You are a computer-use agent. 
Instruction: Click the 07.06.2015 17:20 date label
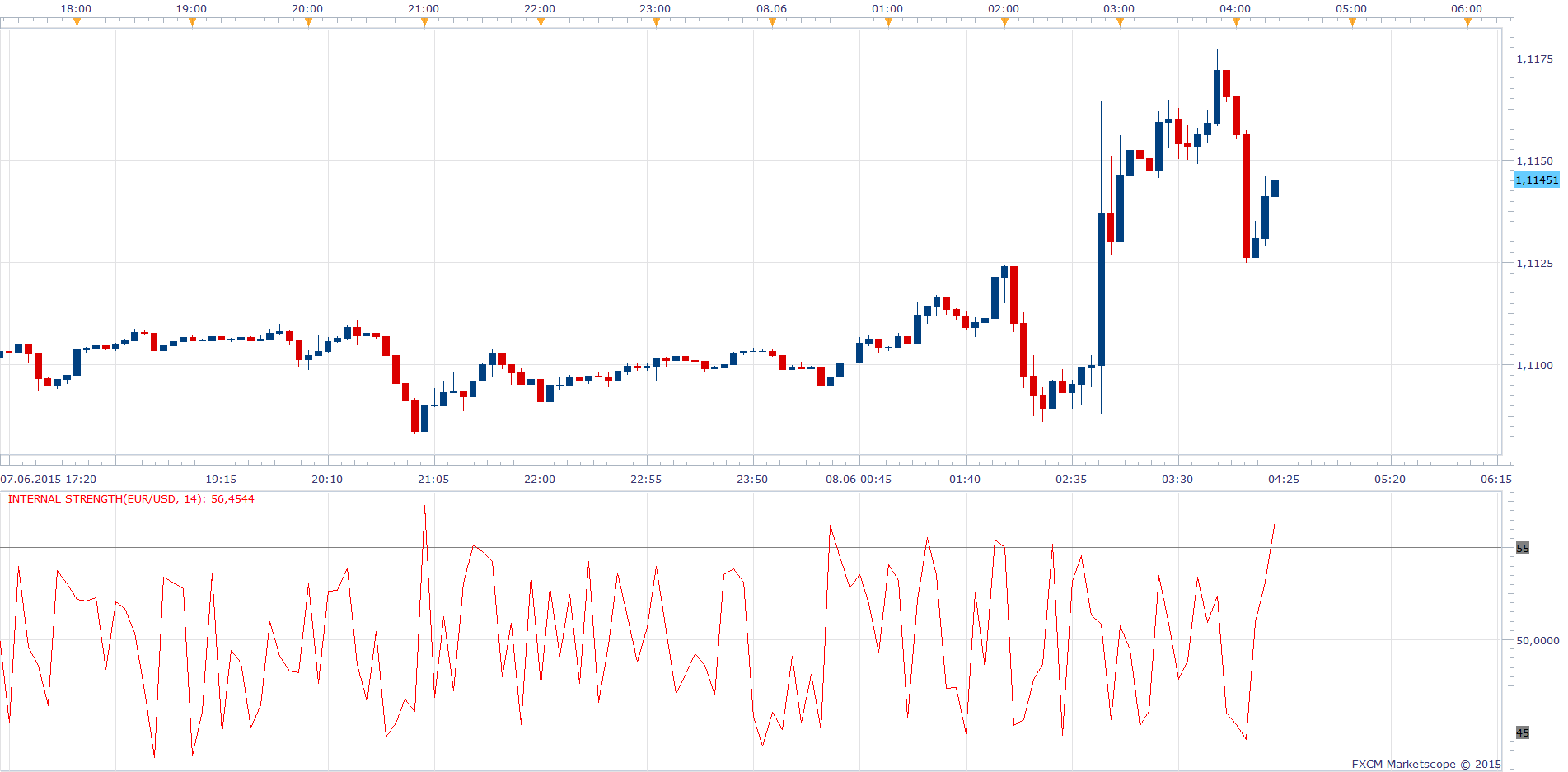49,480
